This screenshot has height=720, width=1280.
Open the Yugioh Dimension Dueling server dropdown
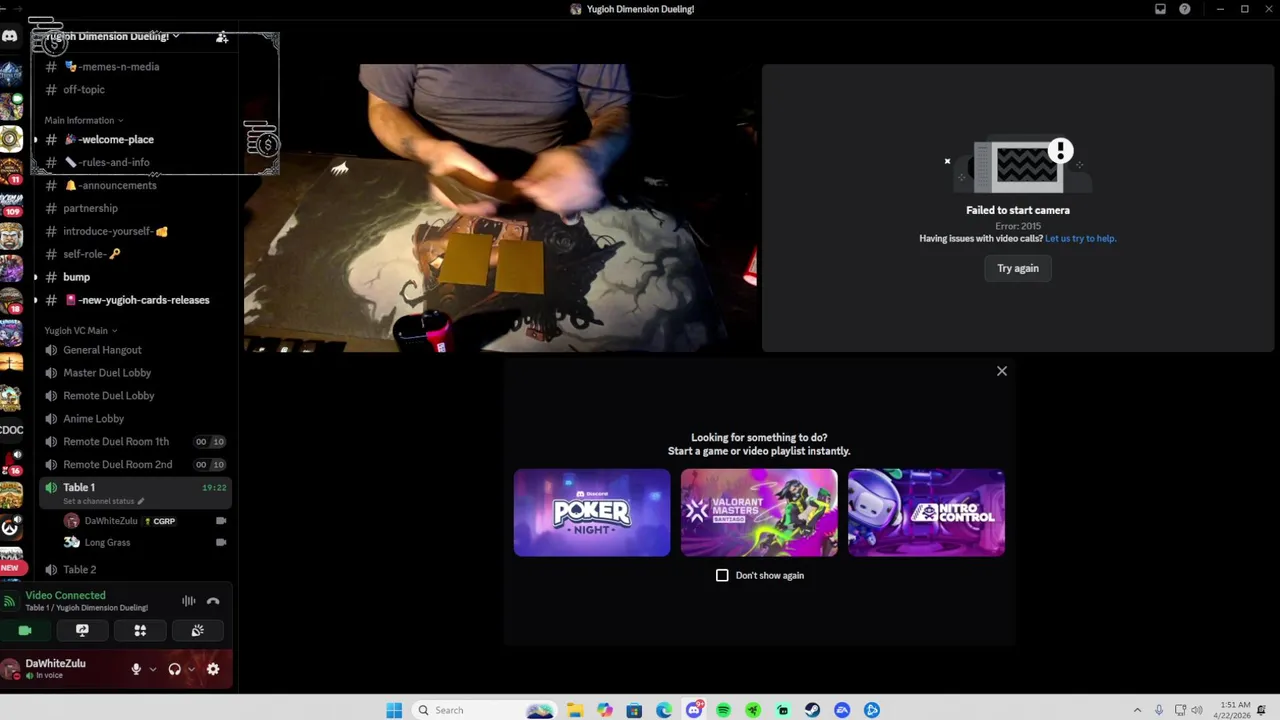[x=110, y=36]
